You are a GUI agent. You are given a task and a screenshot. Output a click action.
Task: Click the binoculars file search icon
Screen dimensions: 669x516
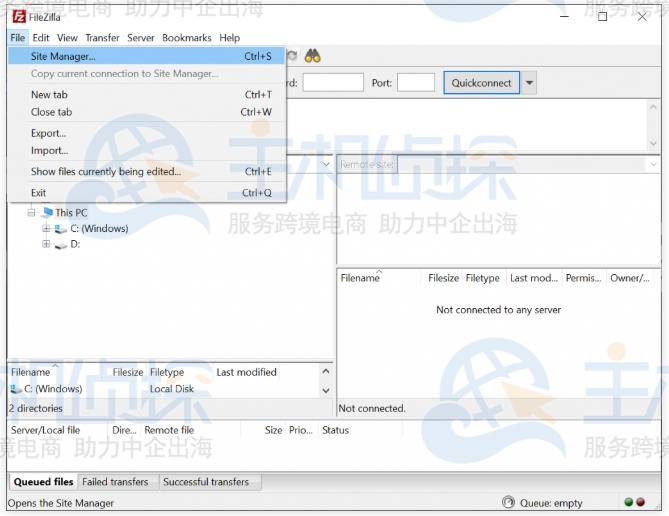click(312, 56)
